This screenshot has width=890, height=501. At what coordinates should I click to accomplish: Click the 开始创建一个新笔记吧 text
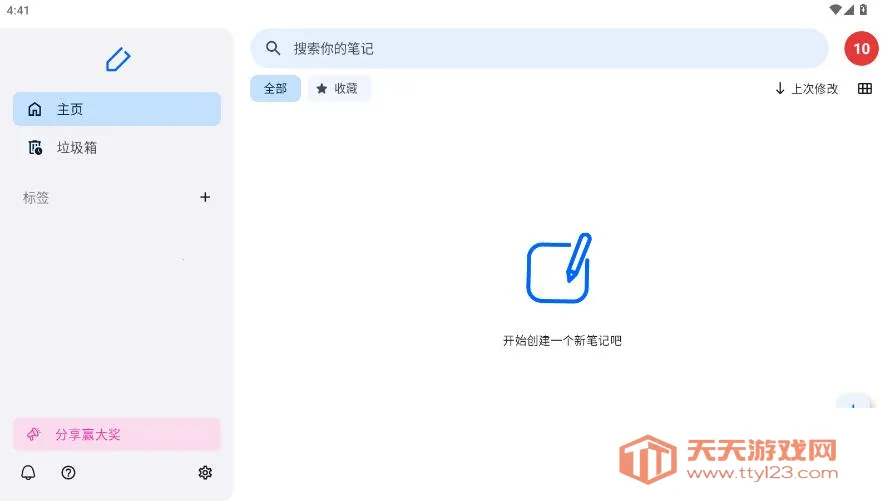pos(562,340)
